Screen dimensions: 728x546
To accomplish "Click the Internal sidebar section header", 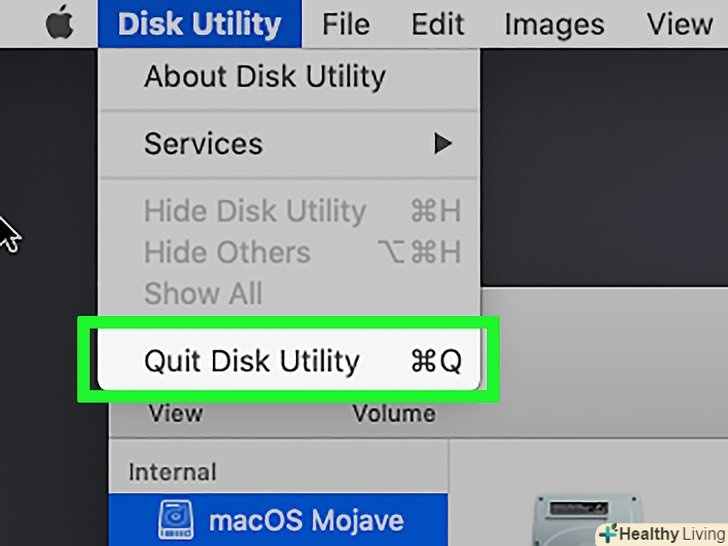I will (172, 471).
